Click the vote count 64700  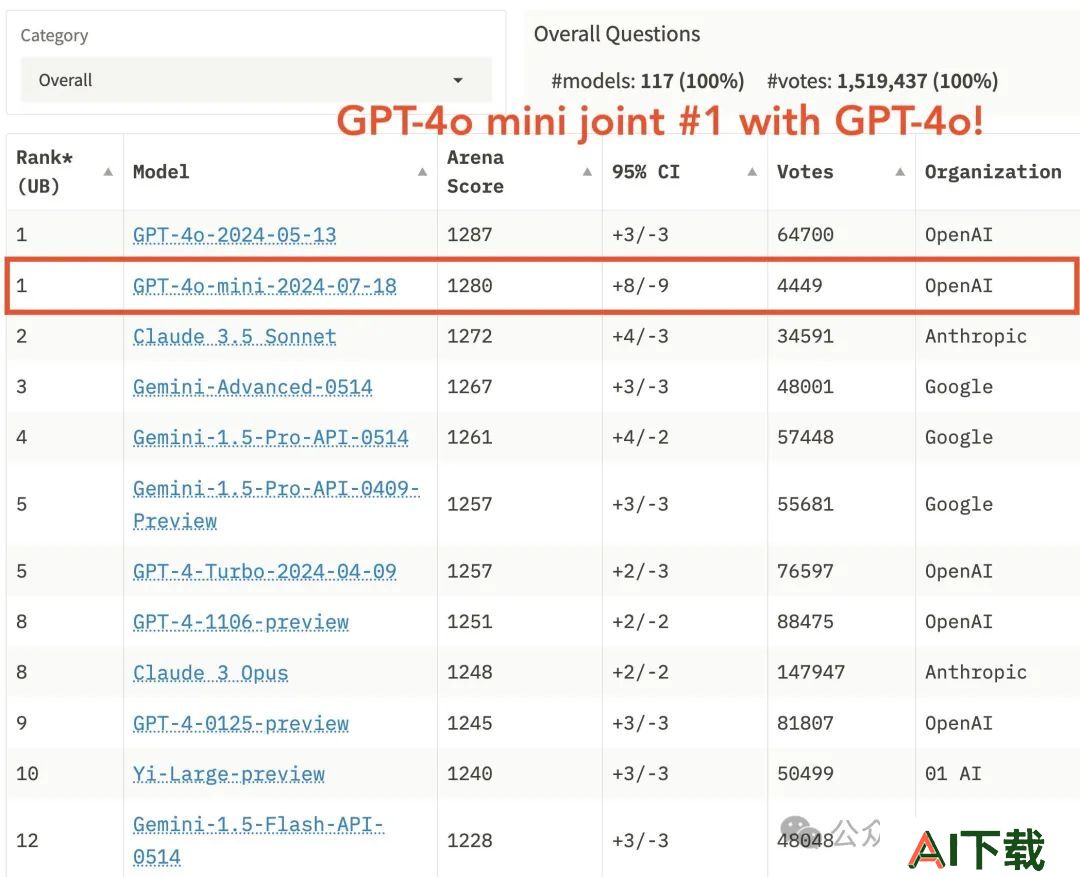[804, 235]
